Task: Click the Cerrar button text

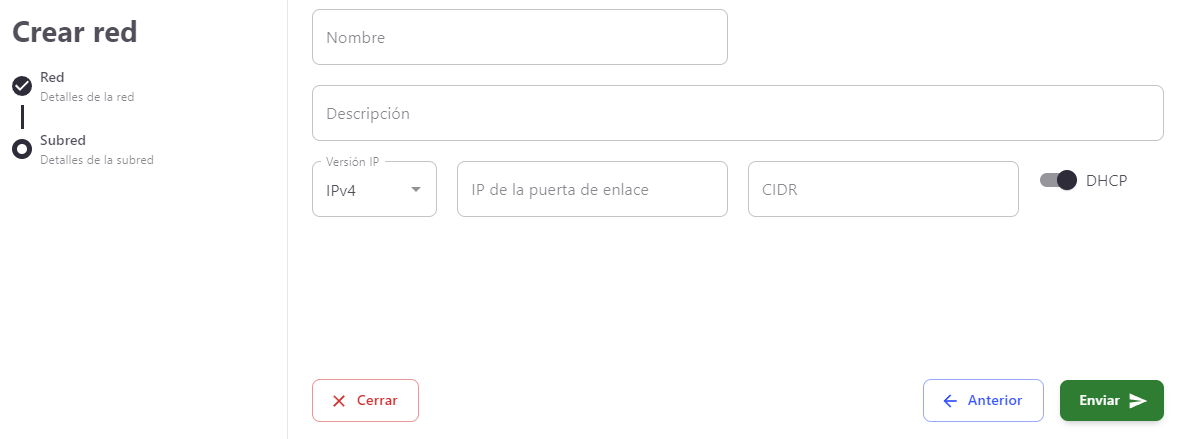Action: [x=377, y=400]
